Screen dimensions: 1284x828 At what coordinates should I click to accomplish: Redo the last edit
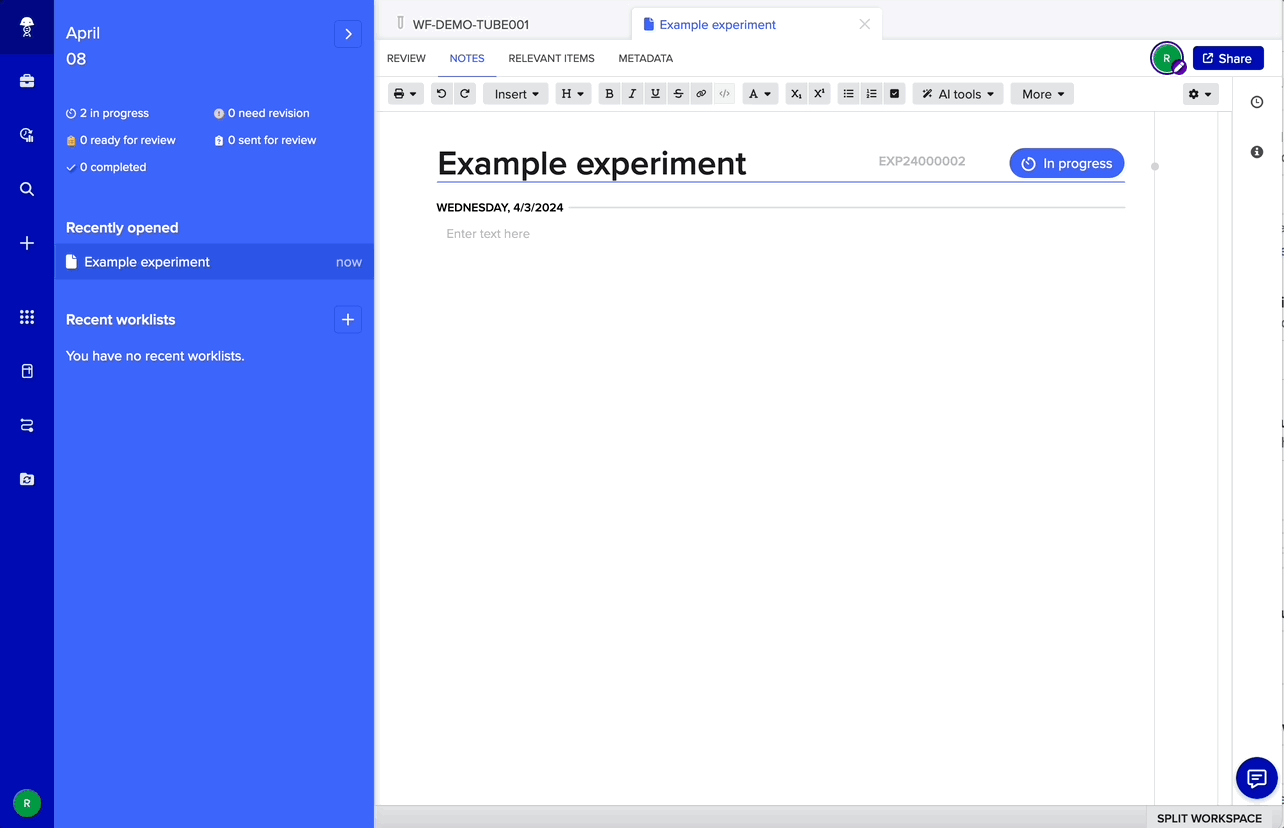point(465,94)
